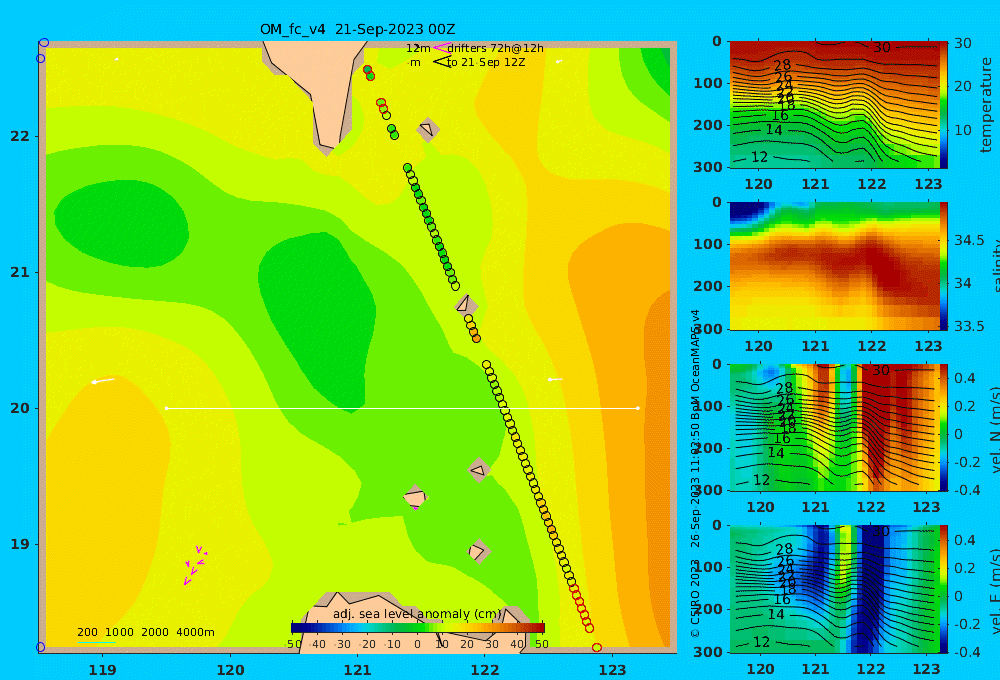The width and height of the screenshot is (1000, 680).
Task: Click the right endpoint of the white transect line
Action: [638, 408]
